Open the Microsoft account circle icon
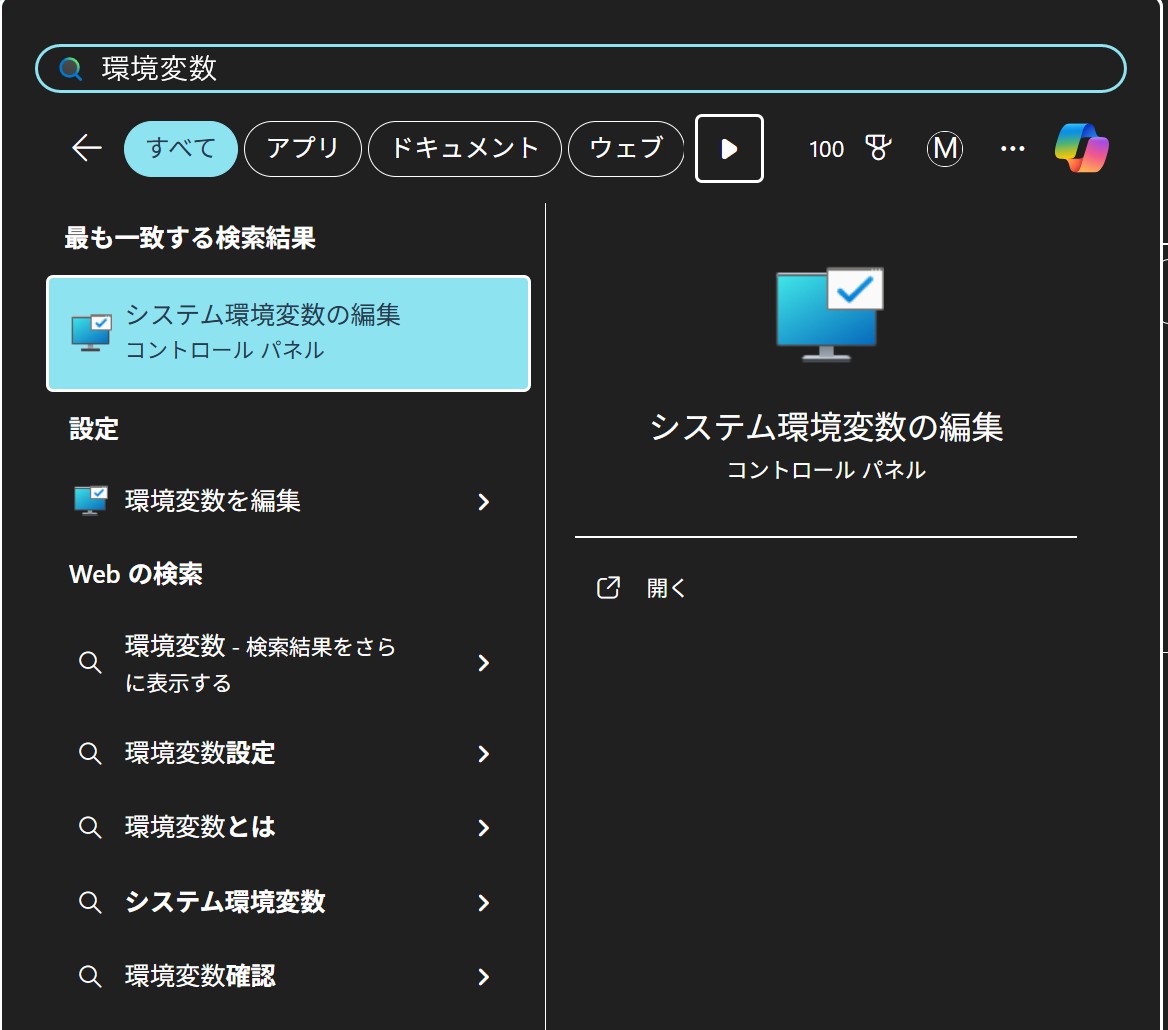 [x=945, y=149]
